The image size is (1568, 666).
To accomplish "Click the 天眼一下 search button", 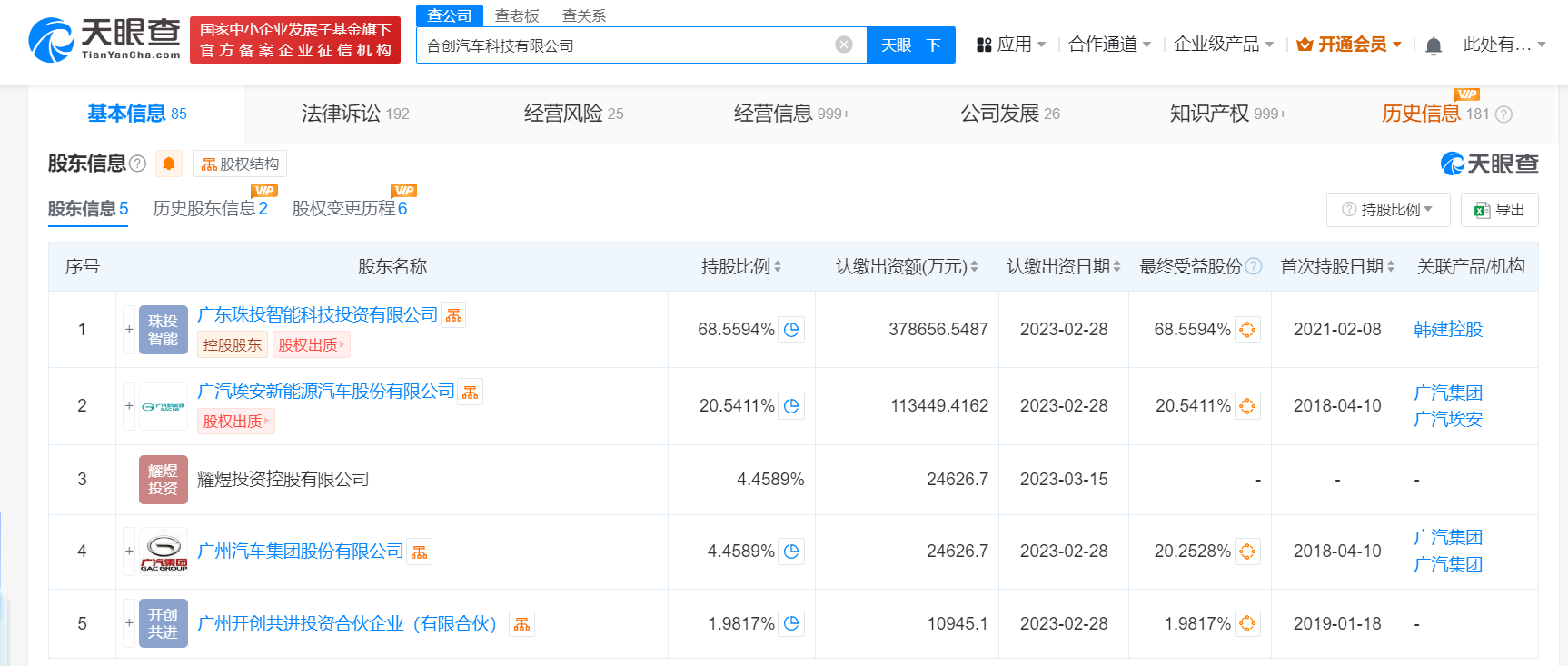I will (910, 45).
